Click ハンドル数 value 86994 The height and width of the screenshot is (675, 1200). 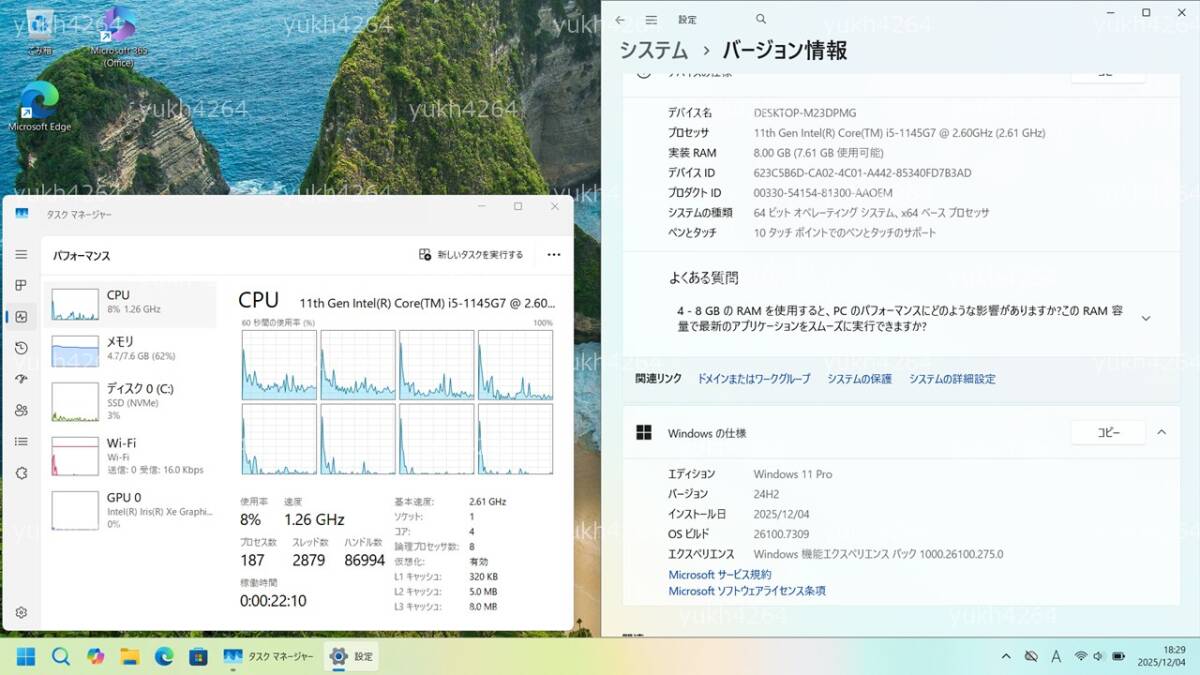click(365, 560)
